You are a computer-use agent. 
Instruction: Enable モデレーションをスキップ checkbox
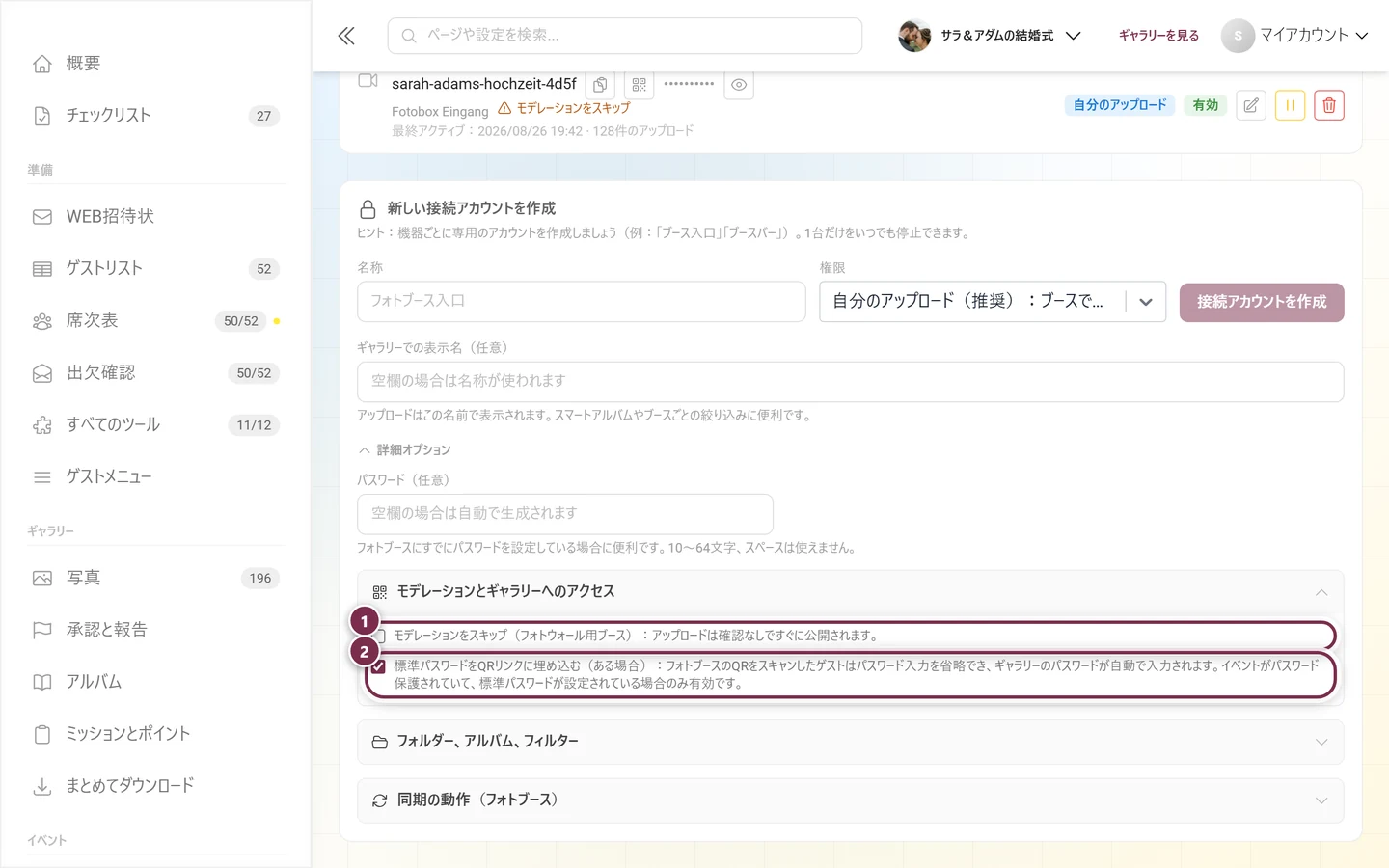(380, 636)
